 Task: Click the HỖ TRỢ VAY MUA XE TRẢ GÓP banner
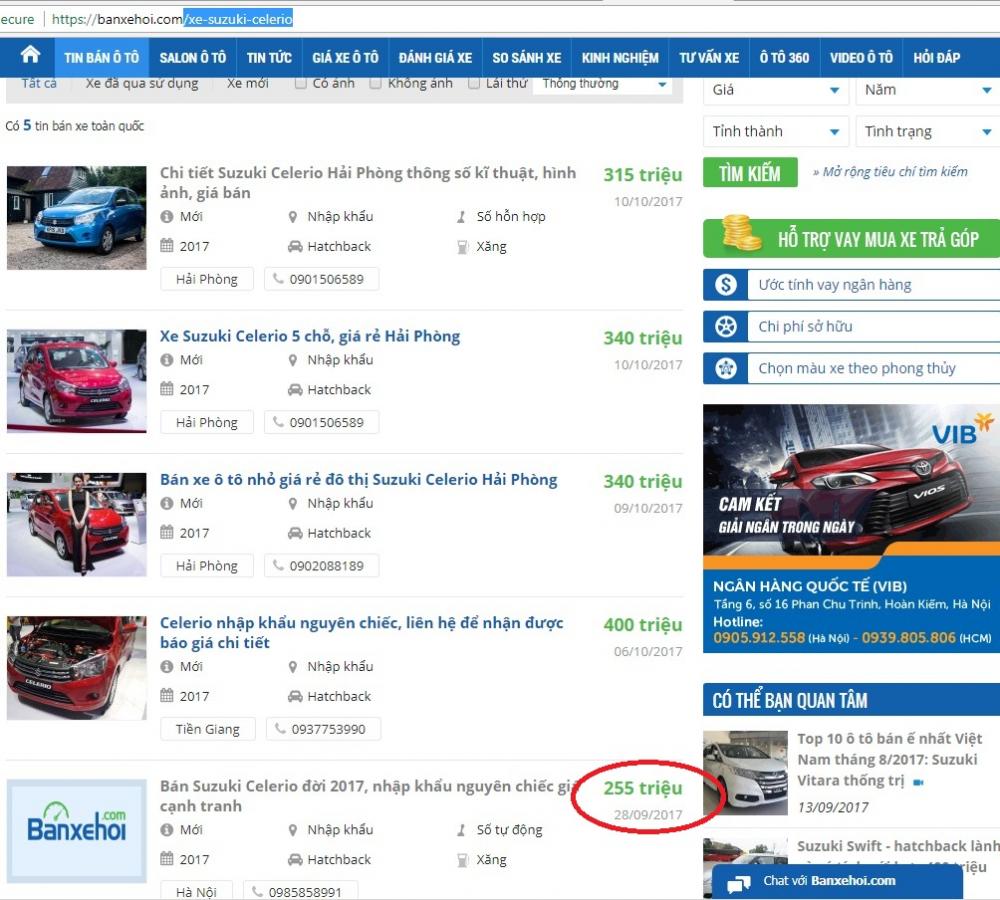click(851, 239)
